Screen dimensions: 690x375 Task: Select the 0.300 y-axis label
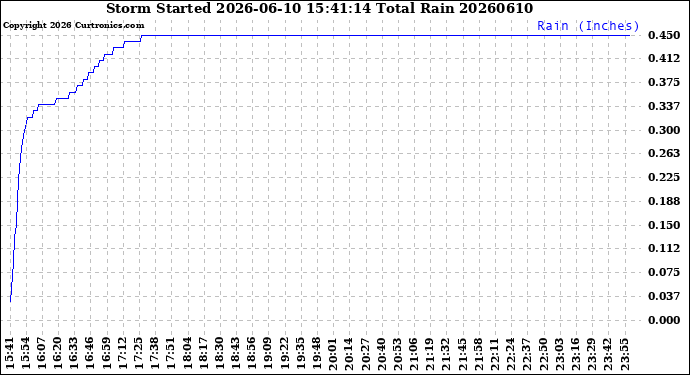tap(664, 130)
